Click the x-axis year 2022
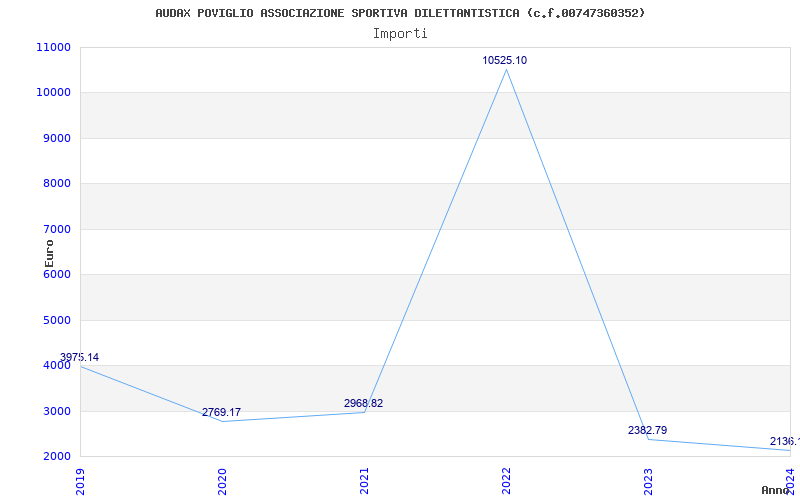Image resolution: width=800 pixels, height=500 pixels. (506, 481)
